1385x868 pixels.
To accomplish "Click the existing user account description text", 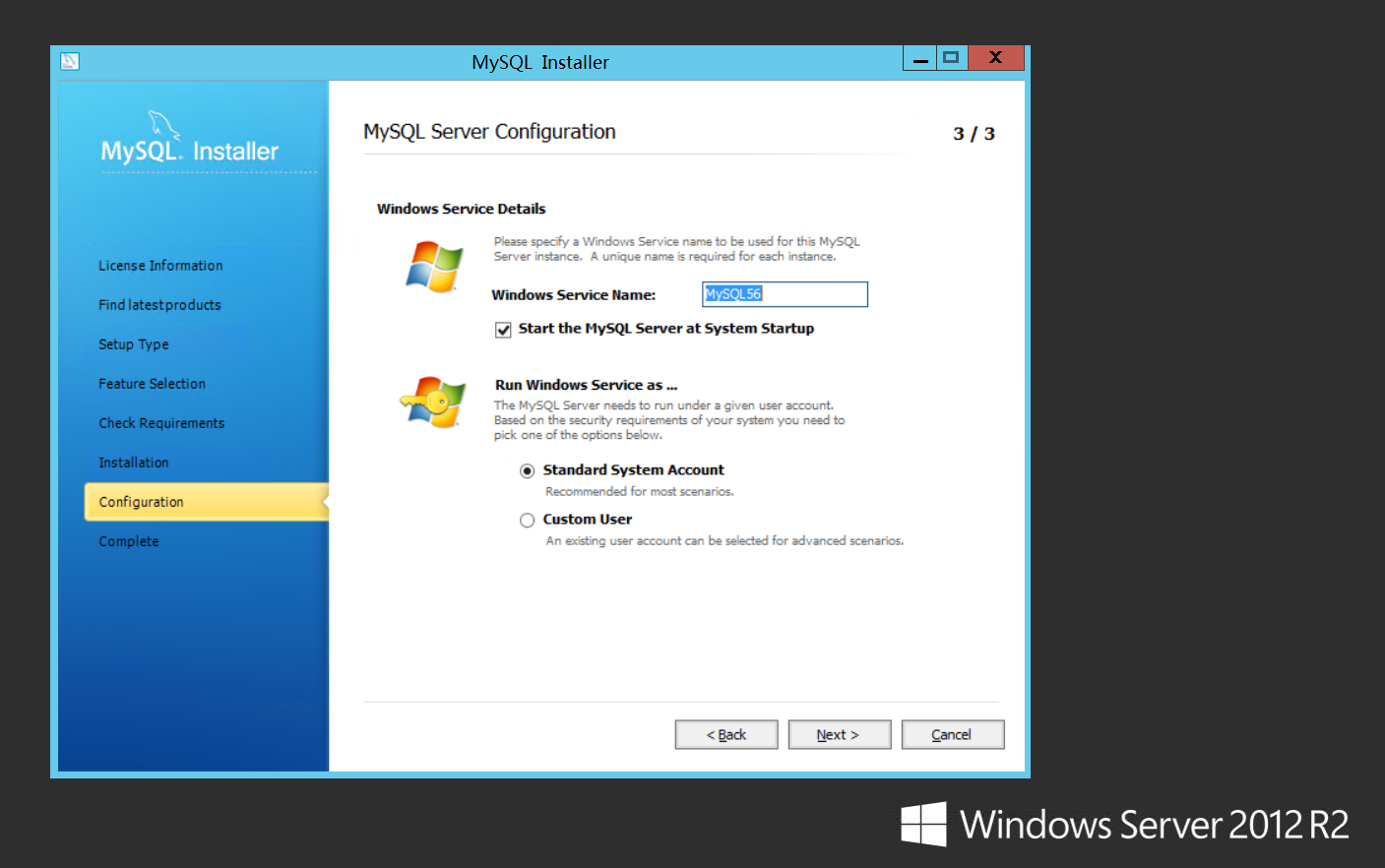I will [x=724, y=540].
